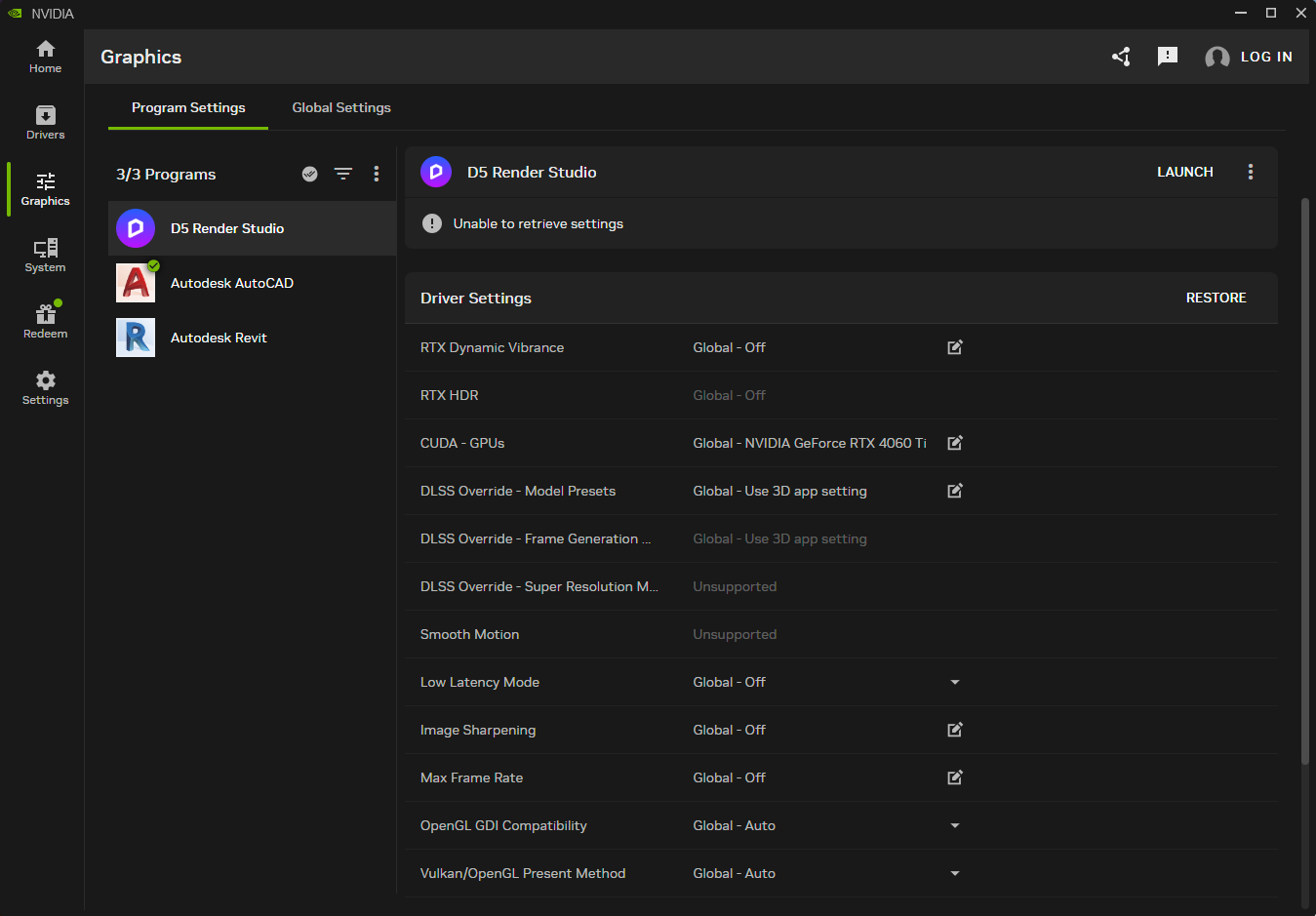
Task: Switch to the Global Settings tab
Action: pos(341,107)
